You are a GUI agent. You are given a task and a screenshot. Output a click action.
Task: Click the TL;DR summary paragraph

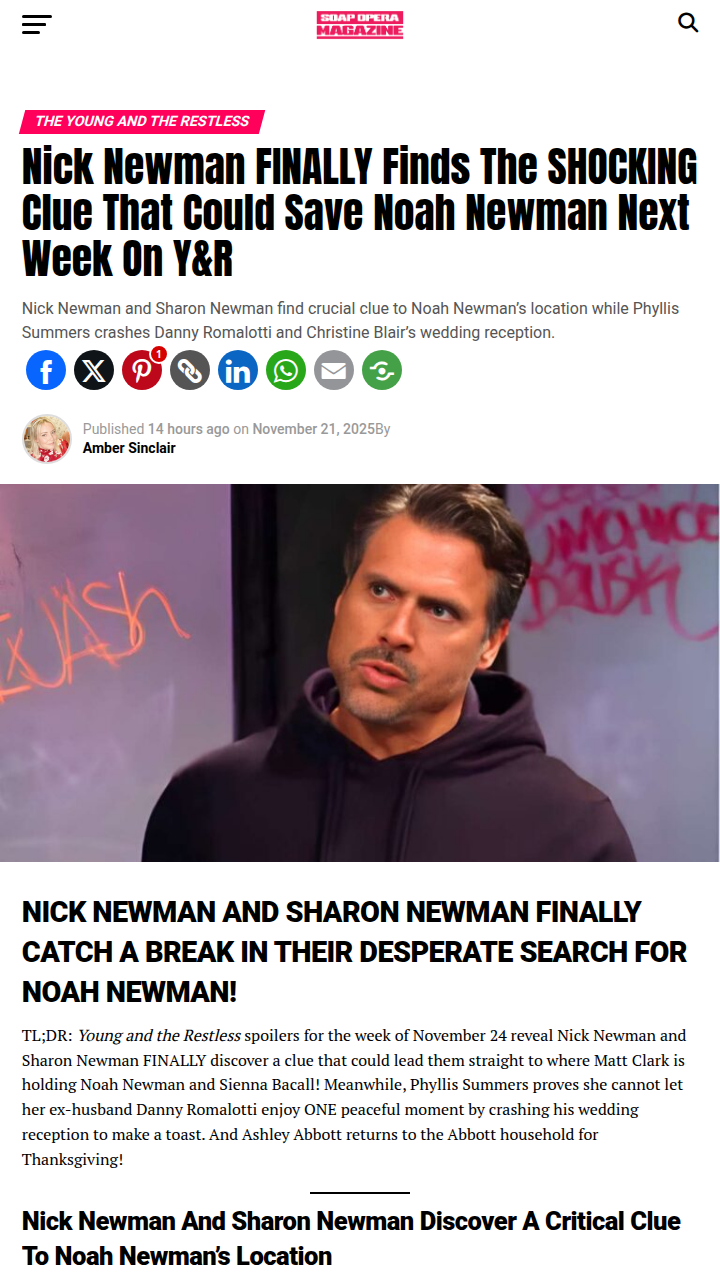point(354,1097)
